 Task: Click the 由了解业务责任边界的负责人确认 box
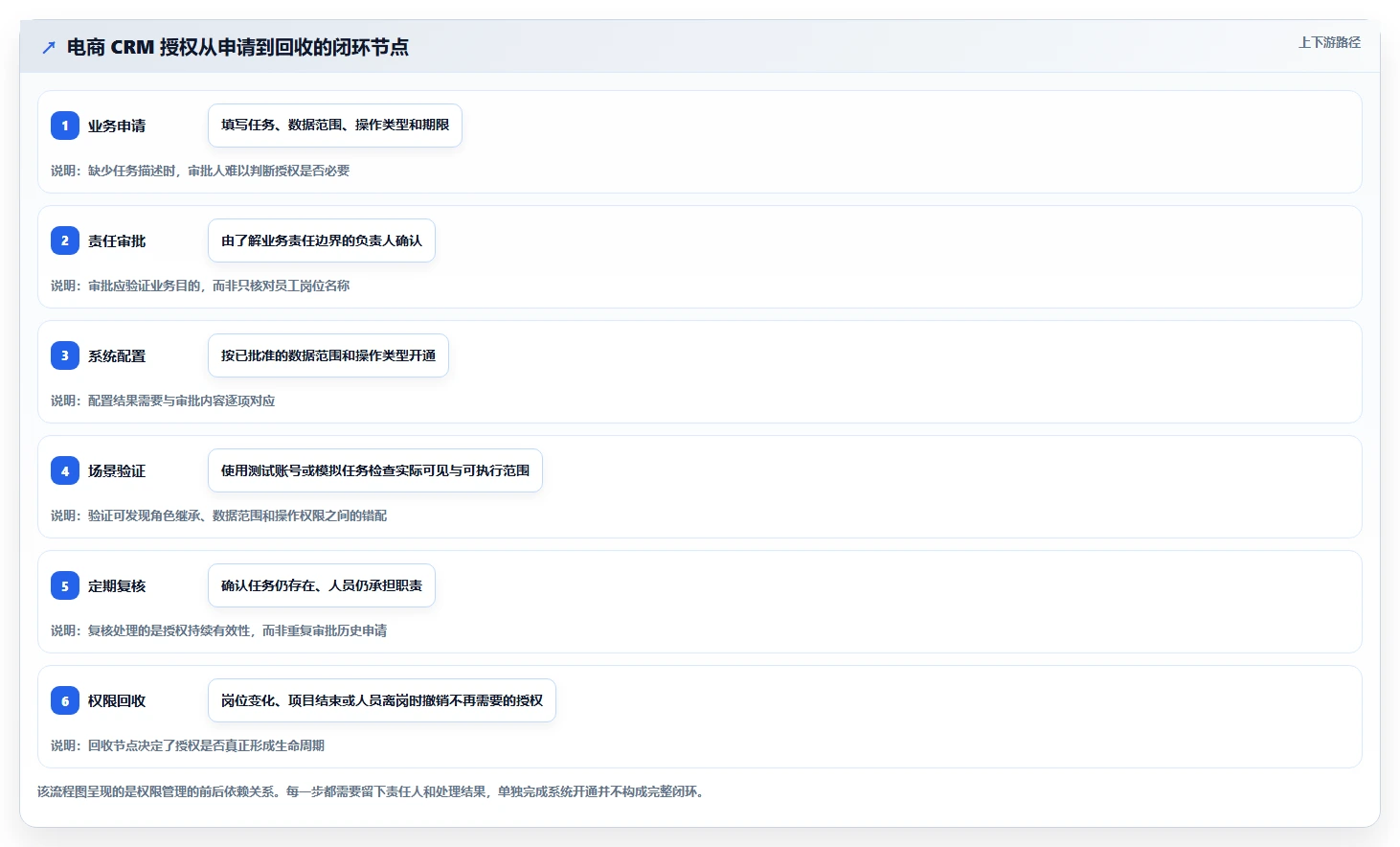click(x=322, y=240)
